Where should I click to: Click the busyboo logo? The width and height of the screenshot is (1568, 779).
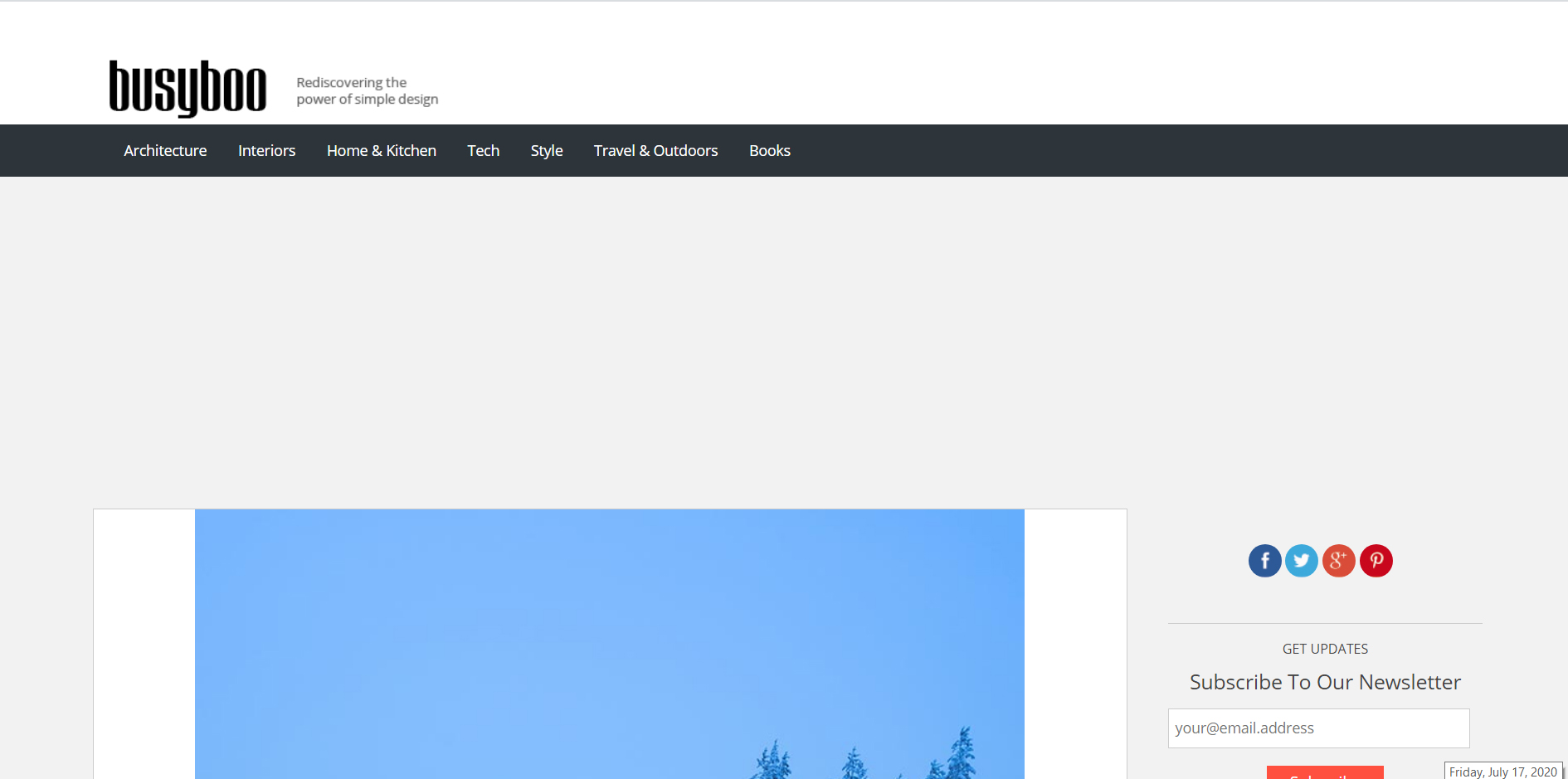(187, 88)
